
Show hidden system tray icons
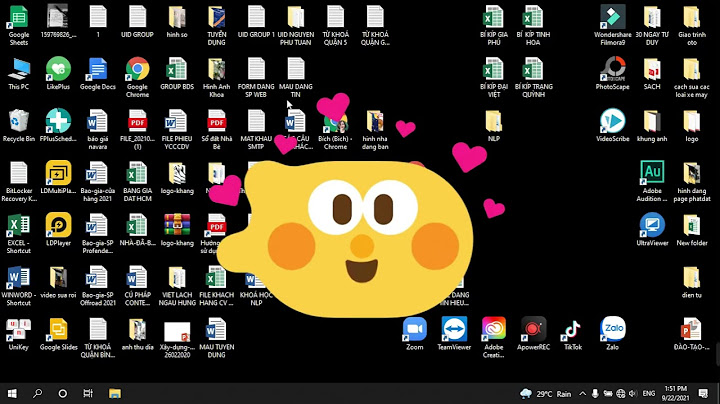[x=582, y=393]
